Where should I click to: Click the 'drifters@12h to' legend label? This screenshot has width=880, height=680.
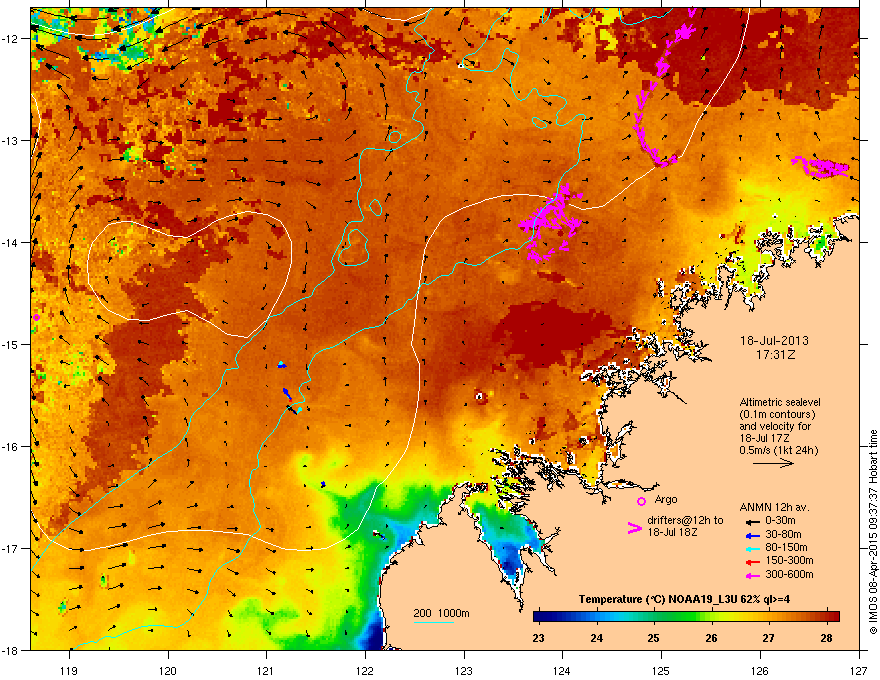pos(685,521)
